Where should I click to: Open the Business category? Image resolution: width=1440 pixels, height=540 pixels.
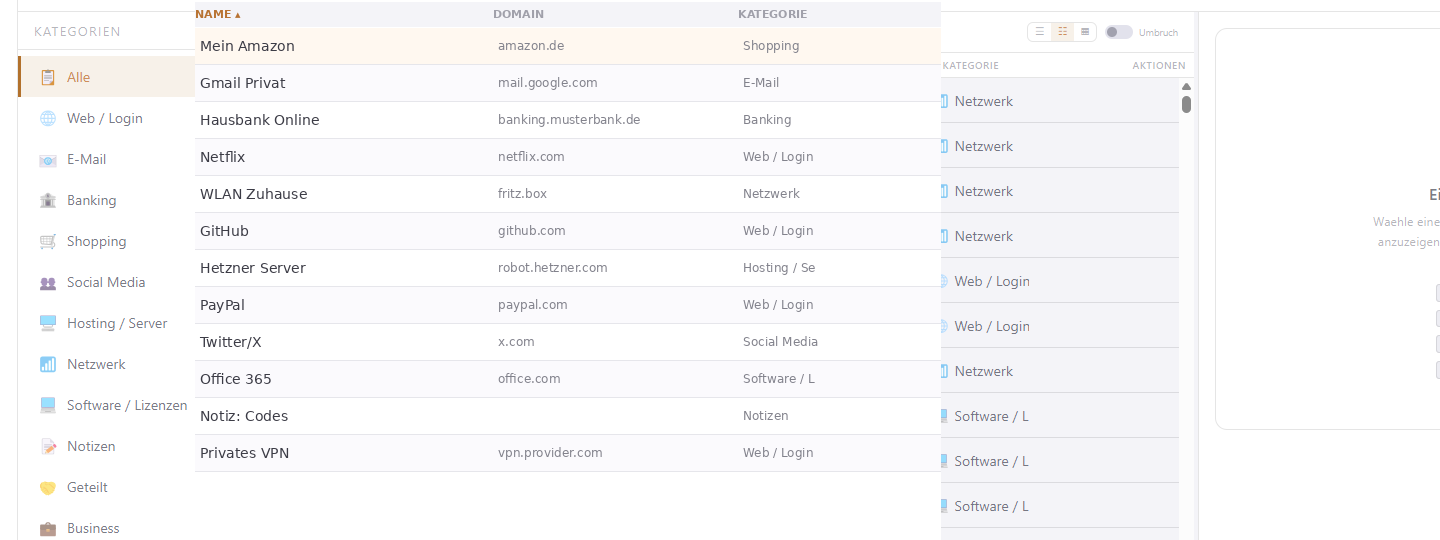click(x=92, y=528)
